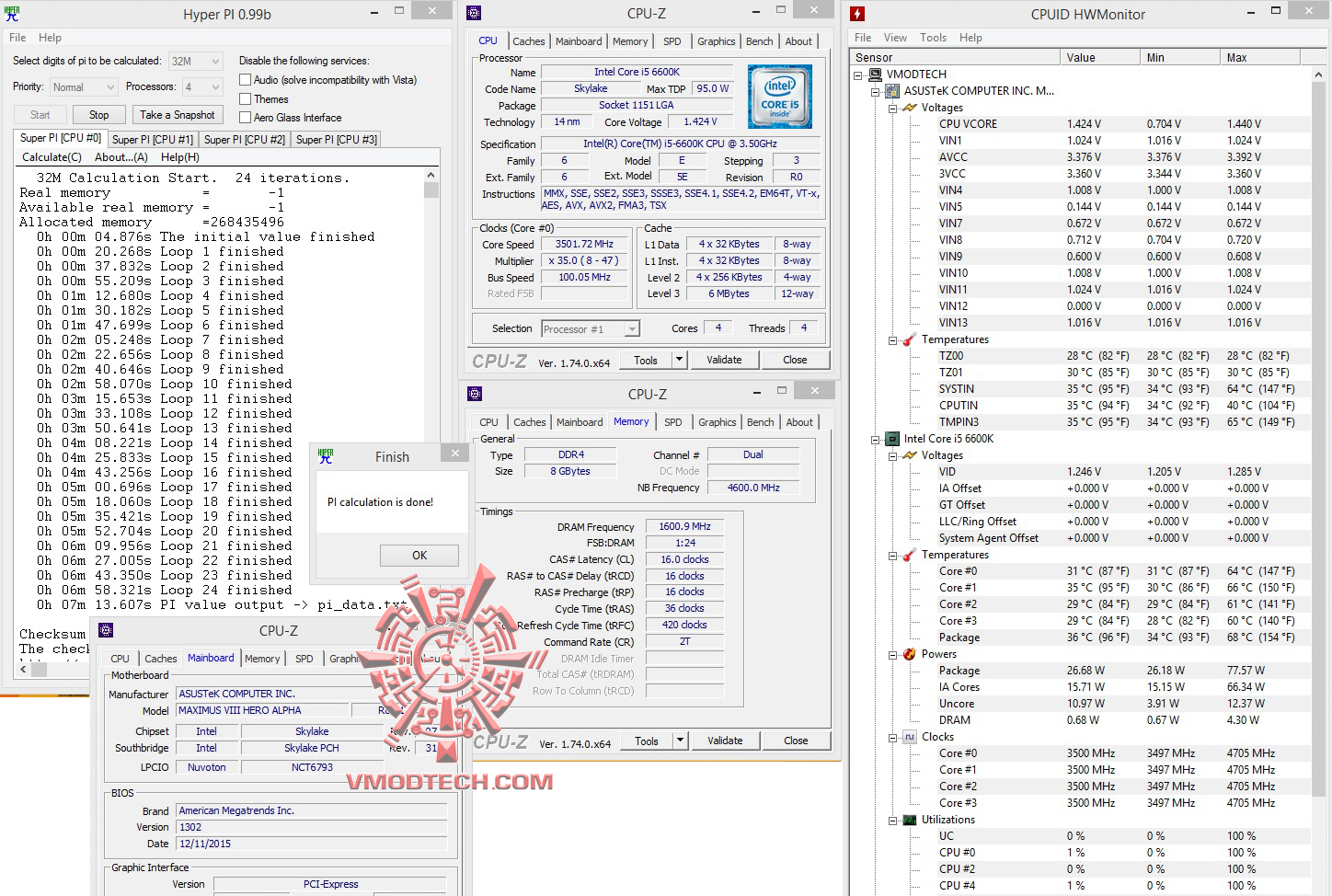The width and height of the screenshot is (1332, 896).
Task: Collapse the Powers group expander
Action: tap(892, 654)
